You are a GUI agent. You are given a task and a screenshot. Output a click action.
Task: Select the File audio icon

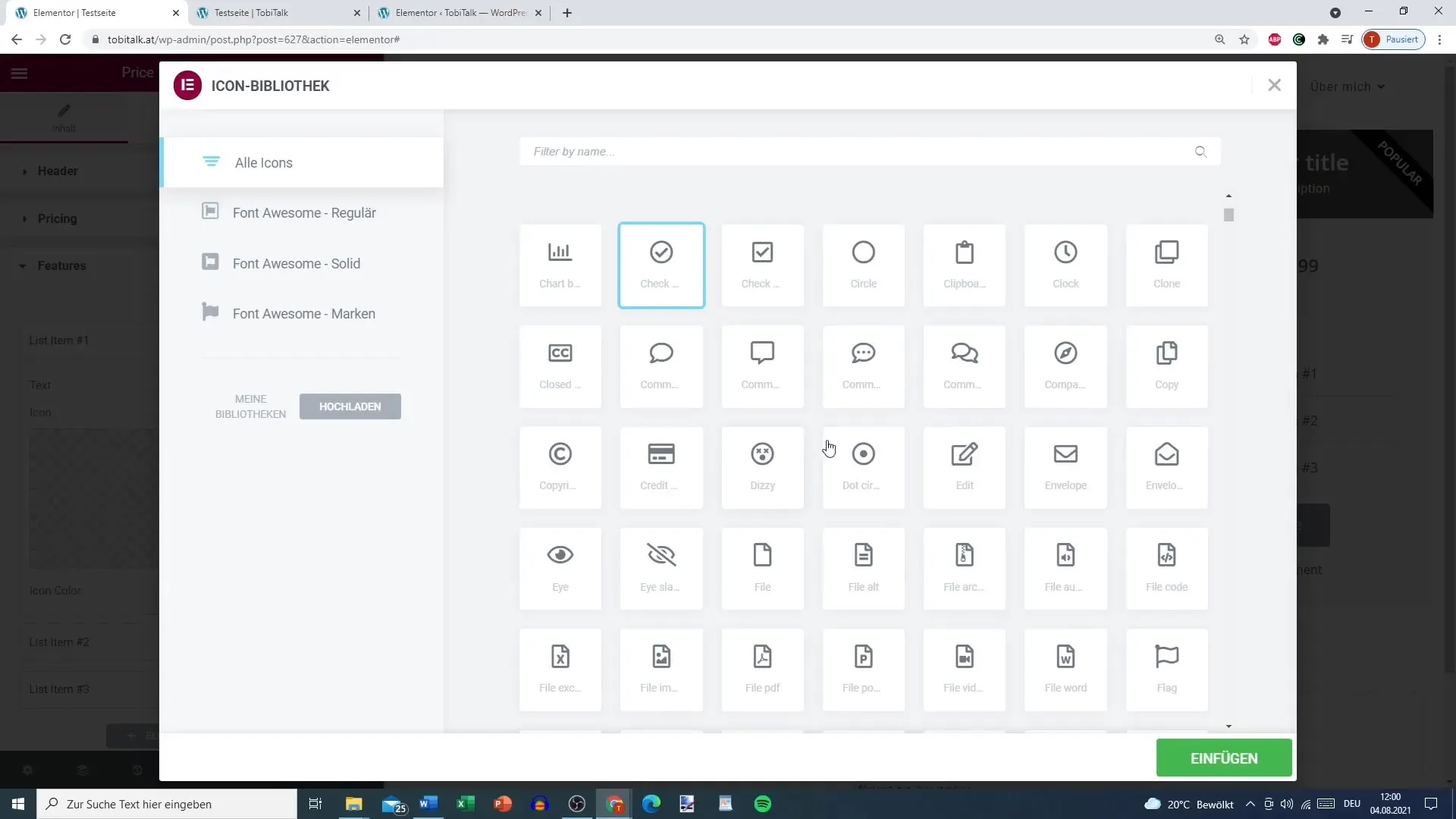[x=1065, y=569]
